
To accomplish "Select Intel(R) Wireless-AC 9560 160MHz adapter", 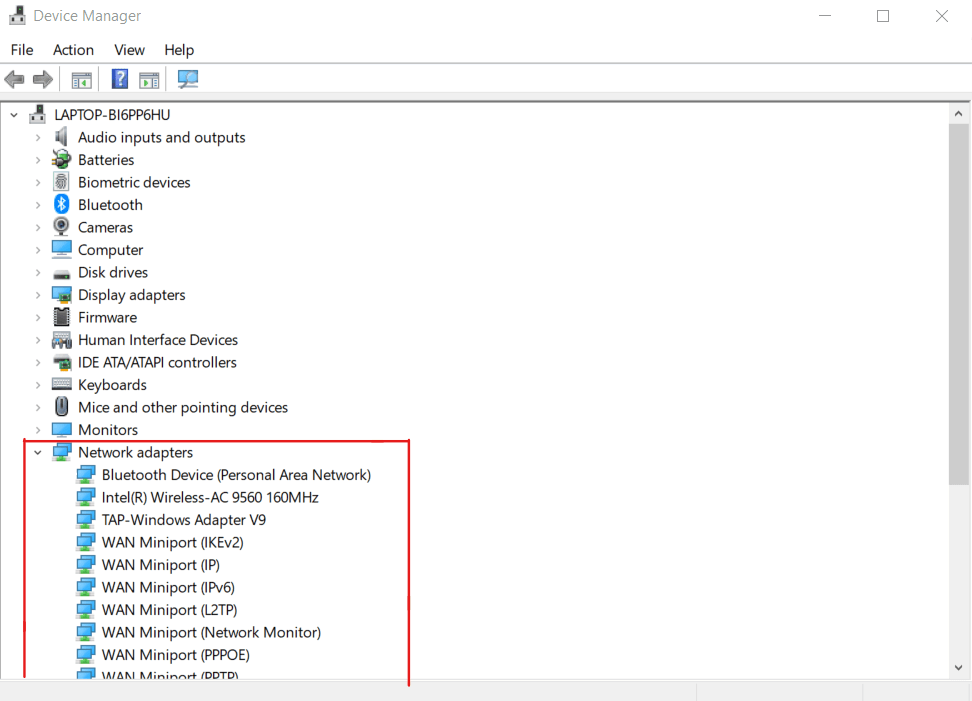I will [210, 498].
